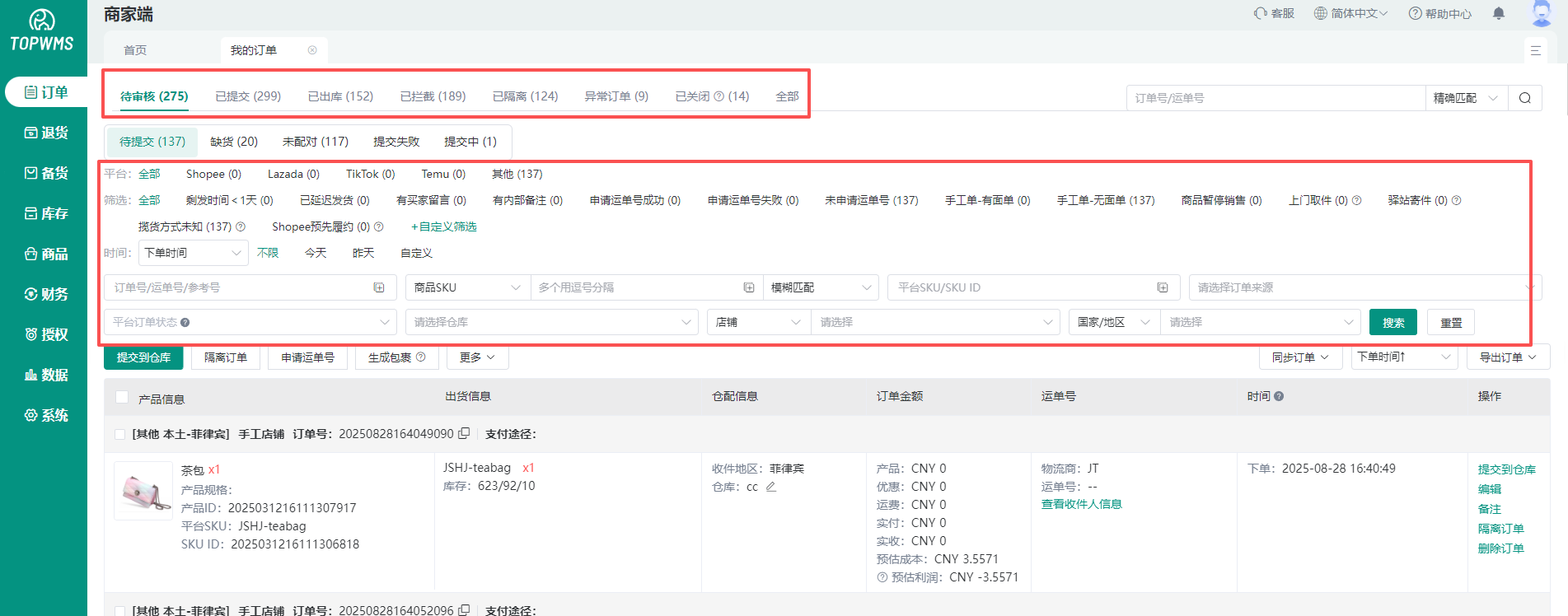The image size is (1568, 616).
Task: Open 帮助中心 help center
Action: 1439,13
